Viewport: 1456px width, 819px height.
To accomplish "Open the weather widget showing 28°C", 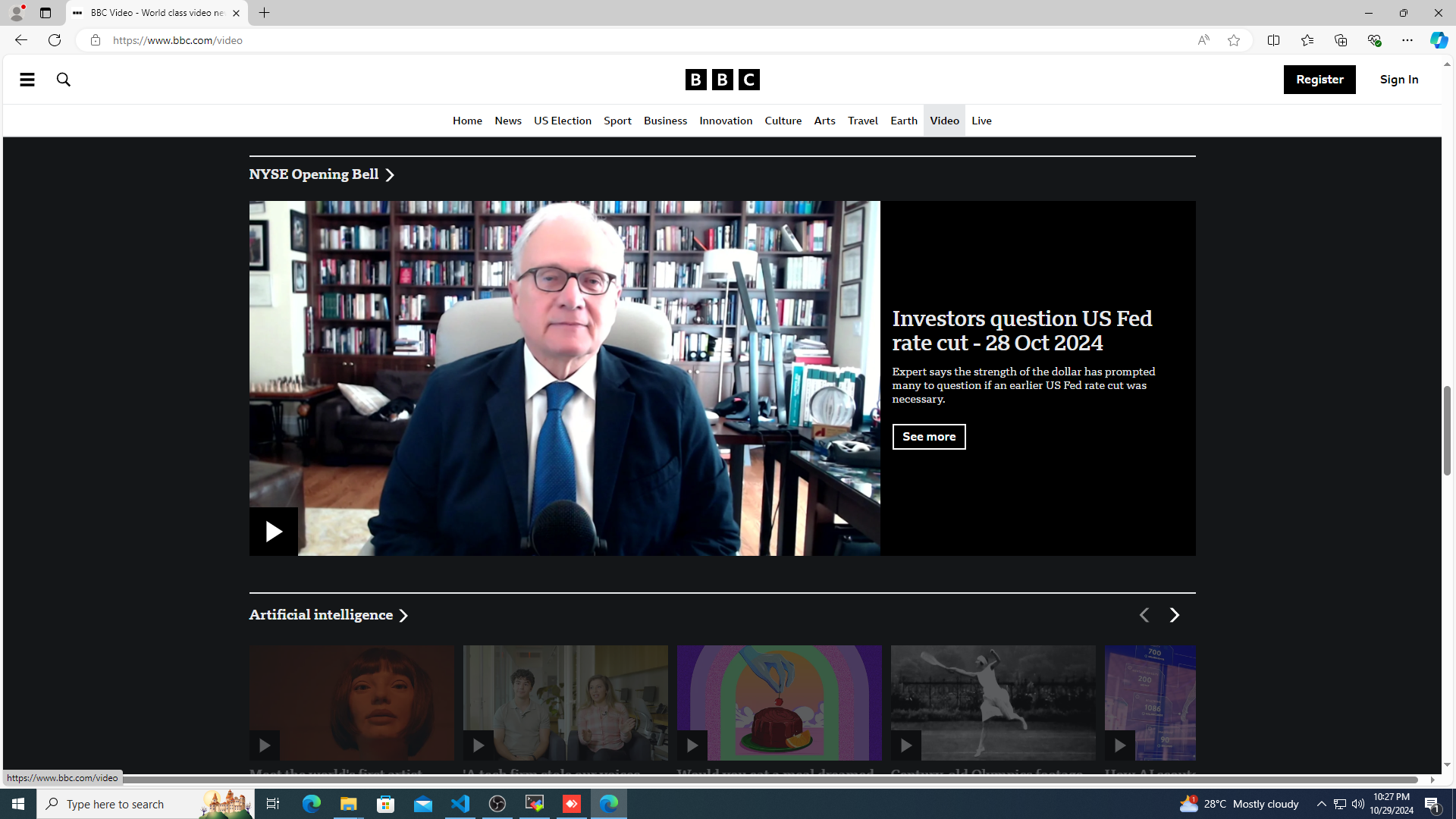I will click(x=1239, y=804).
